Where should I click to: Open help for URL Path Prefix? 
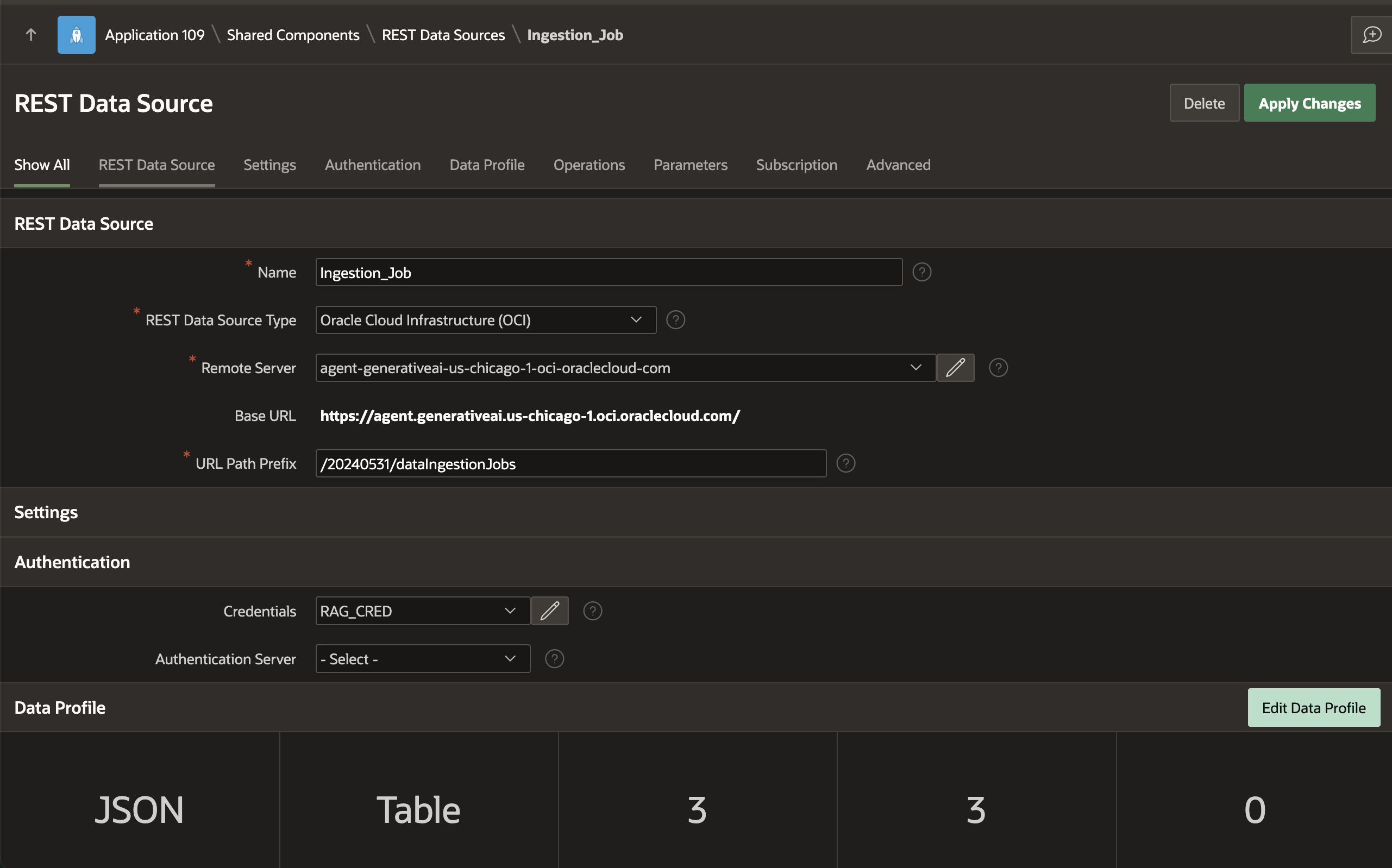pos(845,463)
